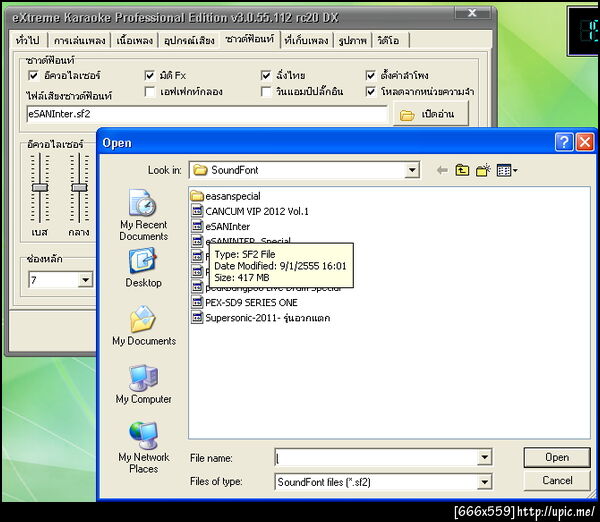The height and width of the screenshot is (522, 600).
Task: Select folder name easanspecial
Action: pyautogui.click(x=233, y=196)
